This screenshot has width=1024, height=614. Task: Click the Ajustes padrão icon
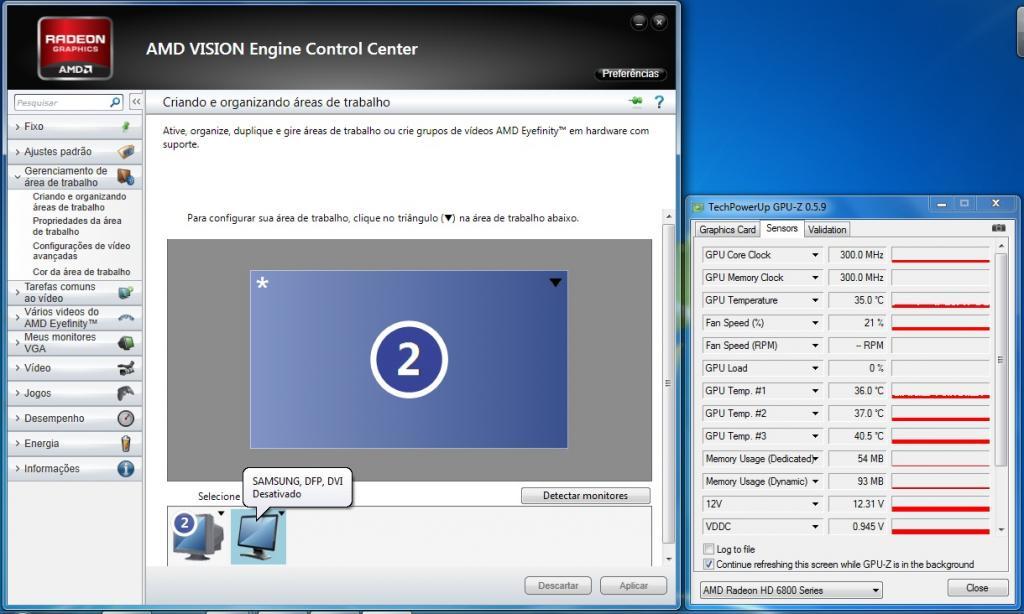126,152
